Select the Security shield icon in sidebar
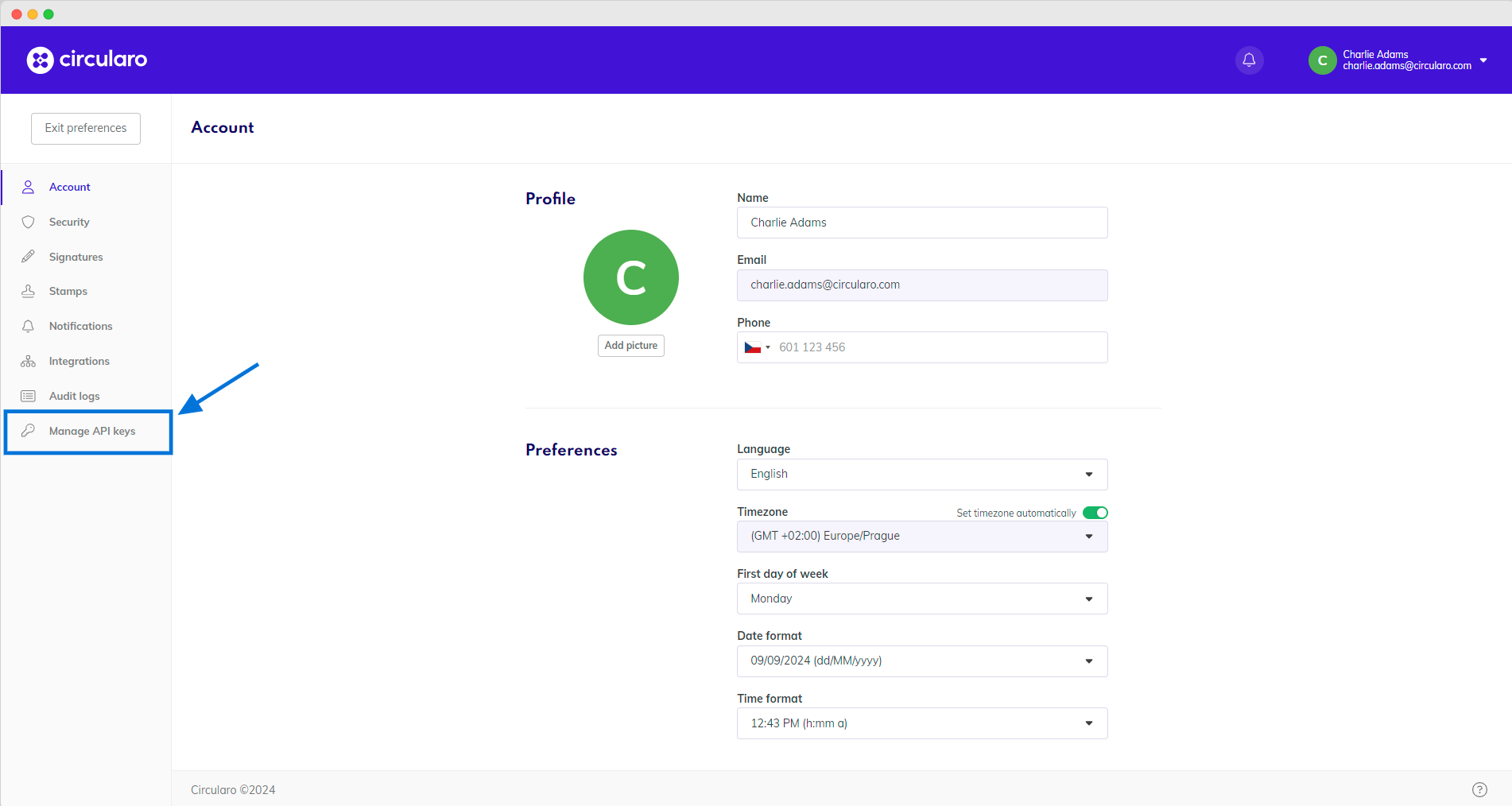Screen dimensions: 1512x806 tap(28, 222)
